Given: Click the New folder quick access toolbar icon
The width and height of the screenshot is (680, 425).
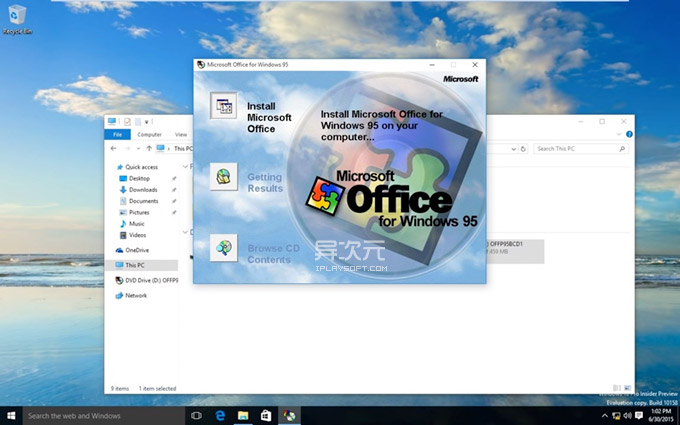Looking at the screenshot, I should coord(137,121).
